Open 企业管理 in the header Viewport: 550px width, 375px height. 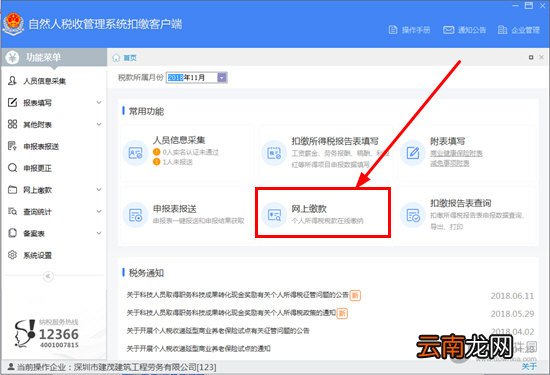coord(525,30)
